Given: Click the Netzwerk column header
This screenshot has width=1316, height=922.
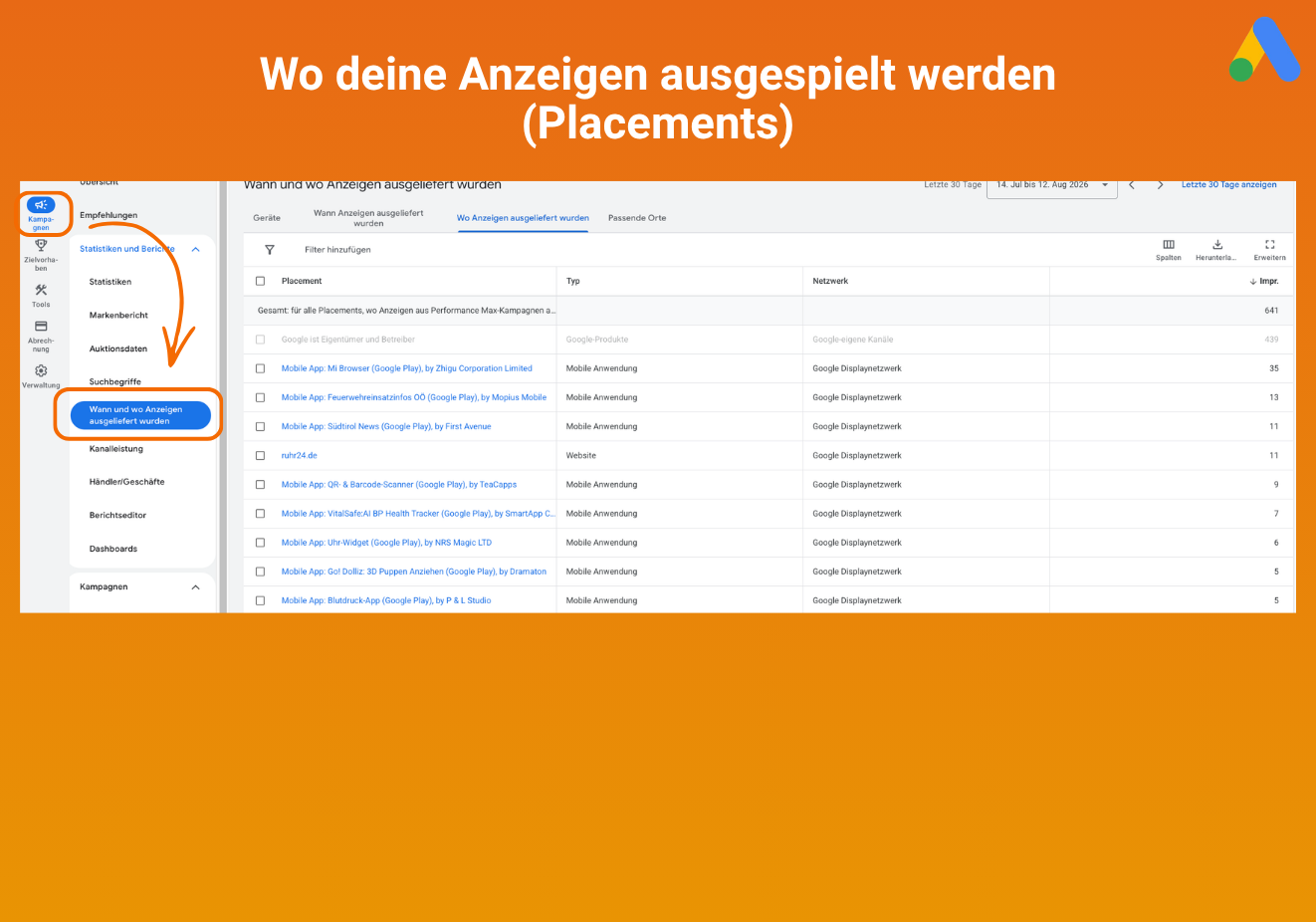Looking at the screenshot, I should 830,281.
